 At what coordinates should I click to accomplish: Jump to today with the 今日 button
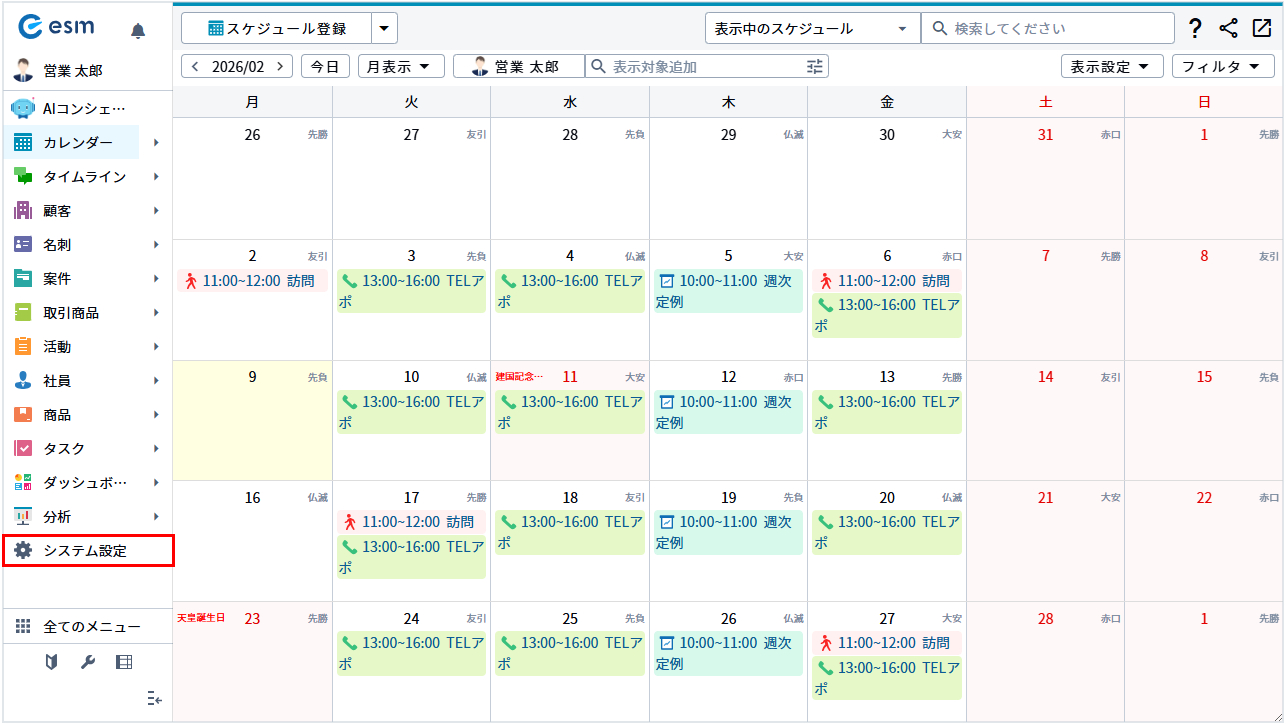325,67
